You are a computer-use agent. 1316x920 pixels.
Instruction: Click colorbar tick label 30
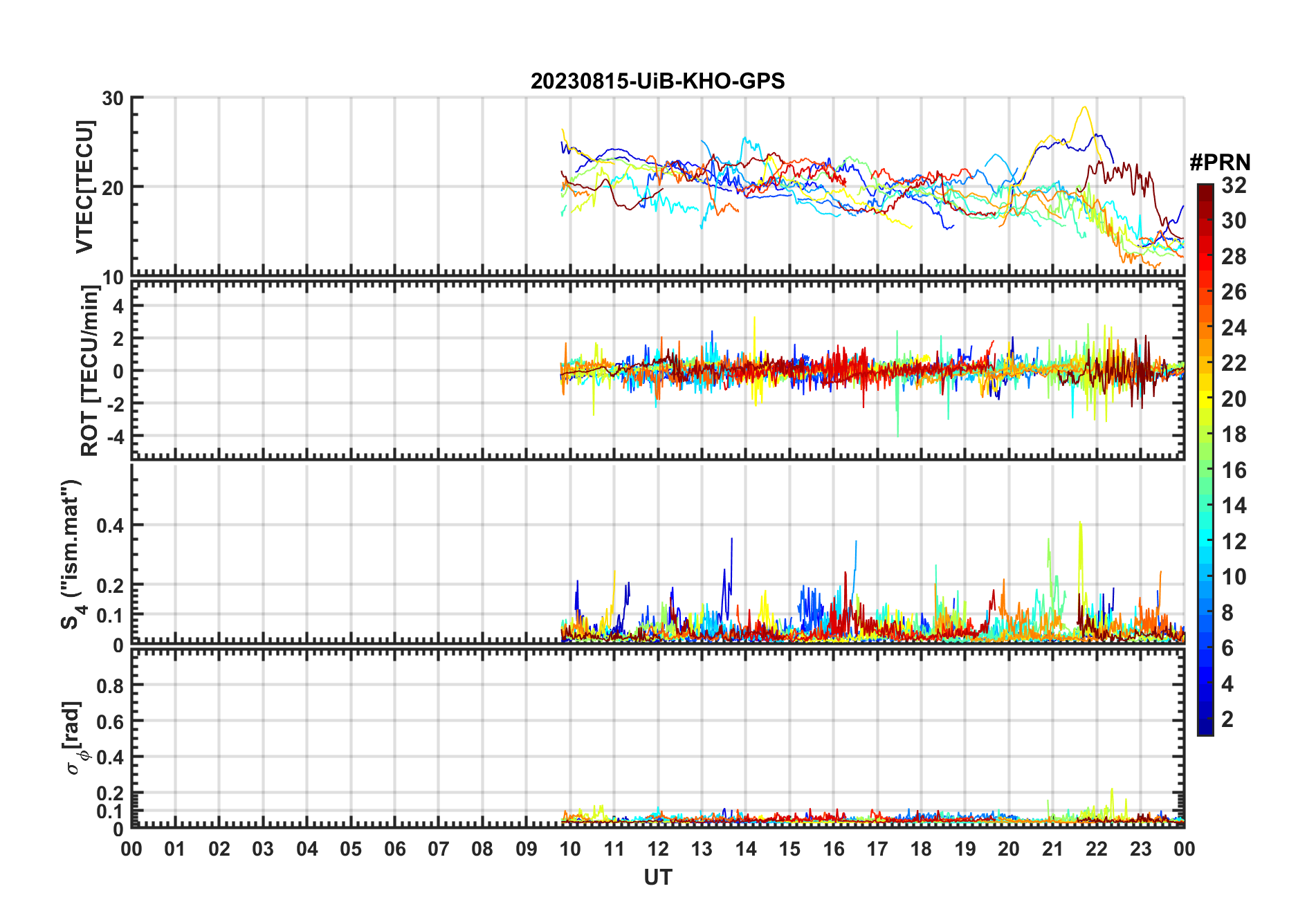click(x=1234, y=221)
